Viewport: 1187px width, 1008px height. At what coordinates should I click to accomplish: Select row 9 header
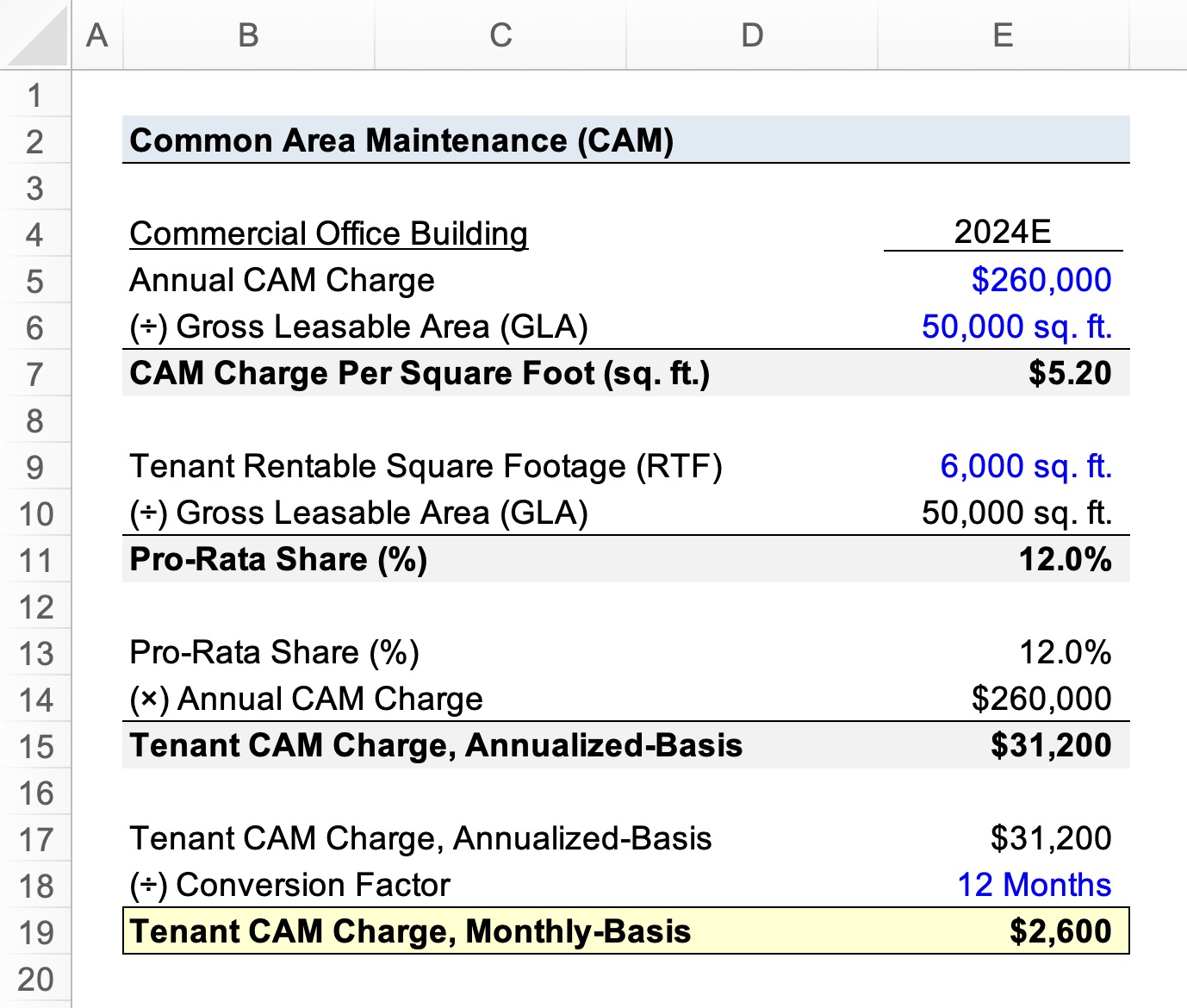(x=35, y=466)
